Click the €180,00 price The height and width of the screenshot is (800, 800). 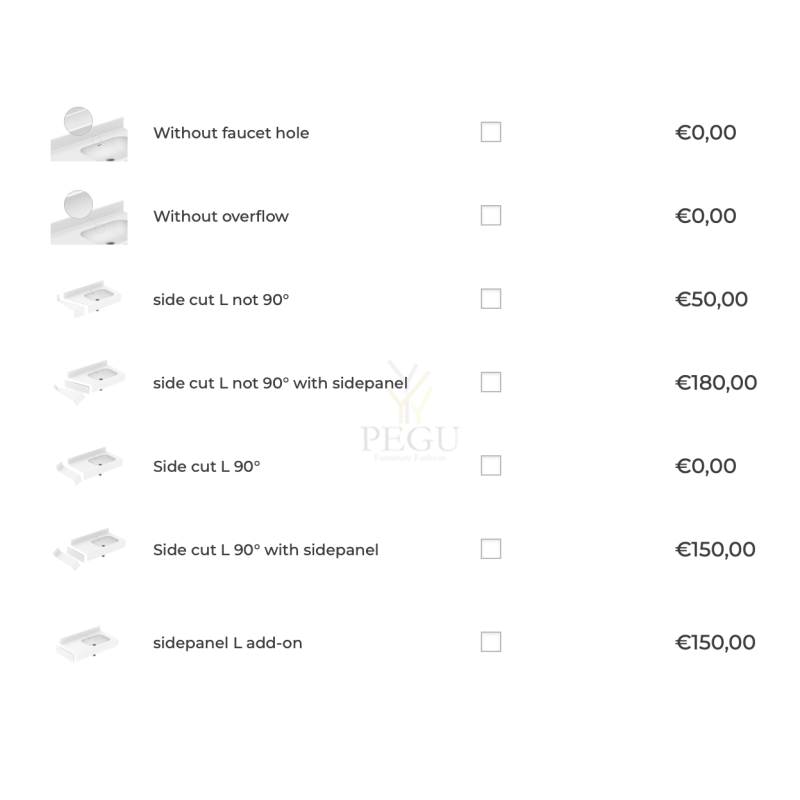[716, 383]
